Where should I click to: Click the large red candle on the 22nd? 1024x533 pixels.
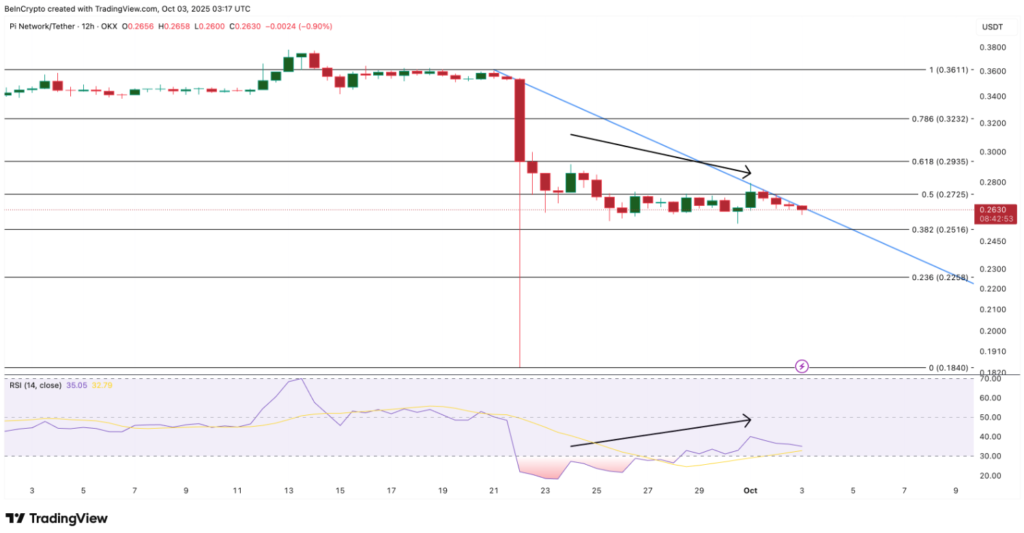point(520,120)
